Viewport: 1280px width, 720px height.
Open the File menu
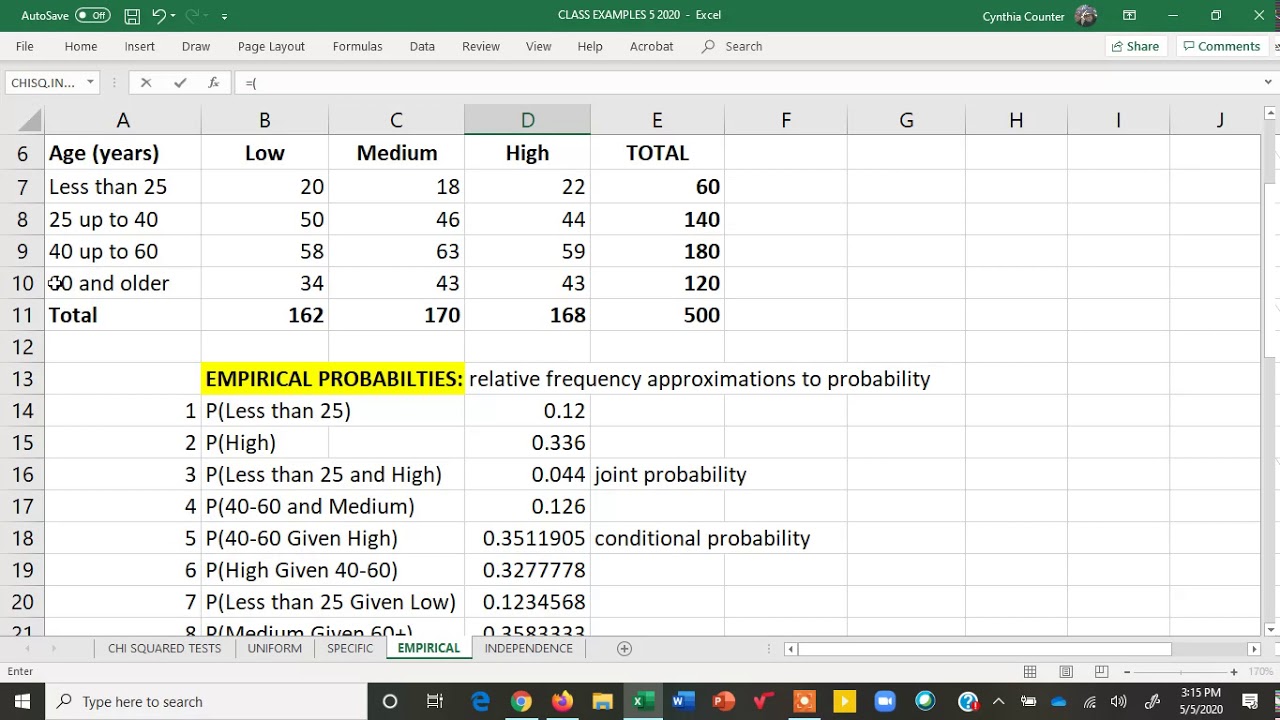point(25,46)
